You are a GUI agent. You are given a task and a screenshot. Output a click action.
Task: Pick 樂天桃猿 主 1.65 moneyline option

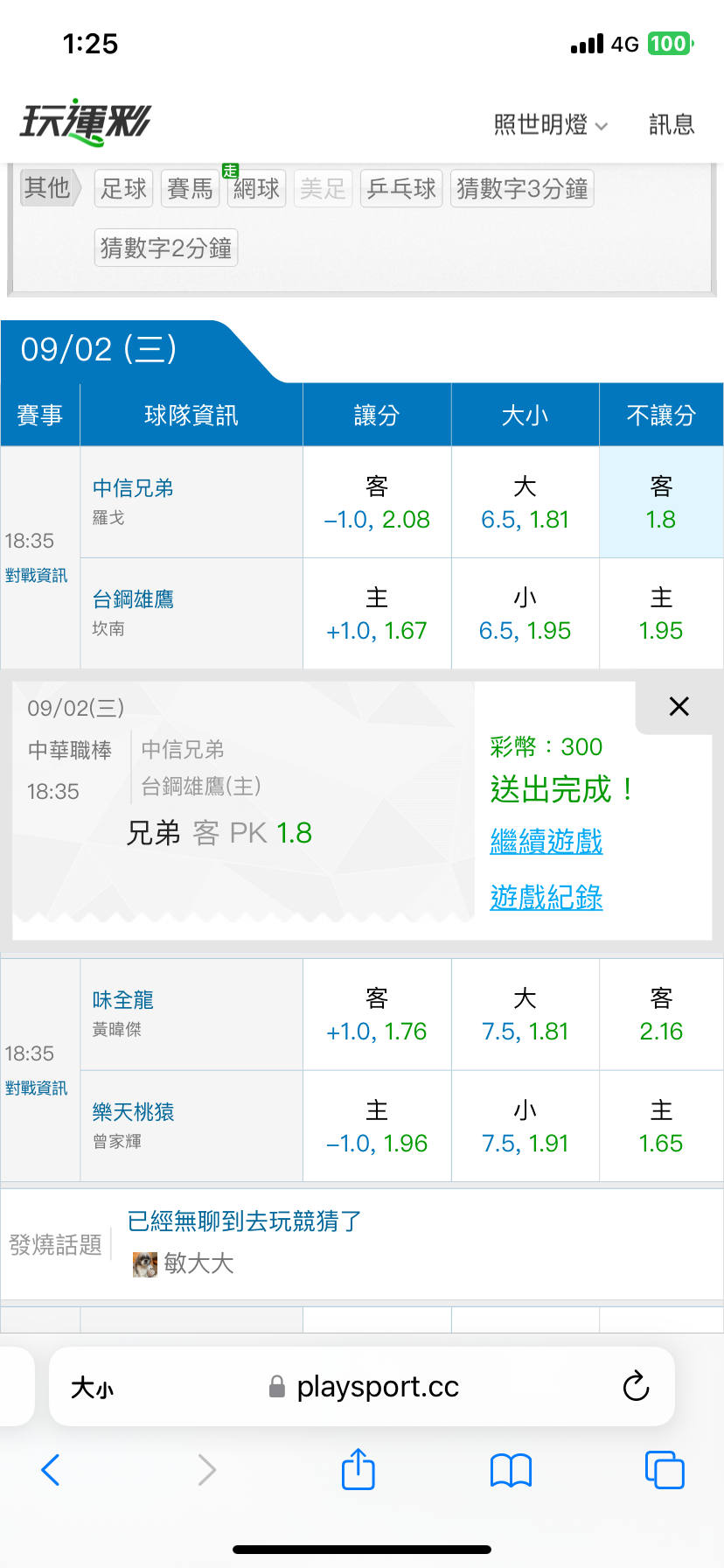click(661, 1127)
